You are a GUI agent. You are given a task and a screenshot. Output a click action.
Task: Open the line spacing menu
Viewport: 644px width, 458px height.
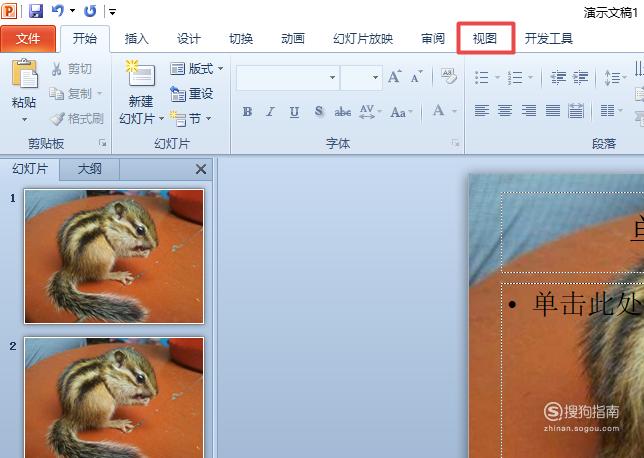click(x=615, y=77)
